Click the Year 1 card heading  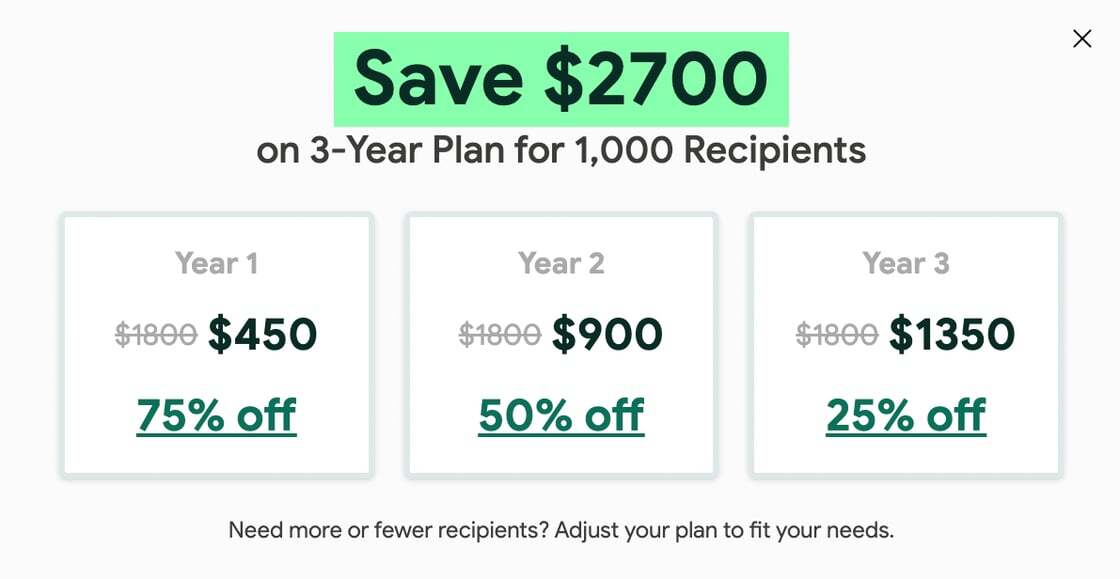[x=216, y=263]
